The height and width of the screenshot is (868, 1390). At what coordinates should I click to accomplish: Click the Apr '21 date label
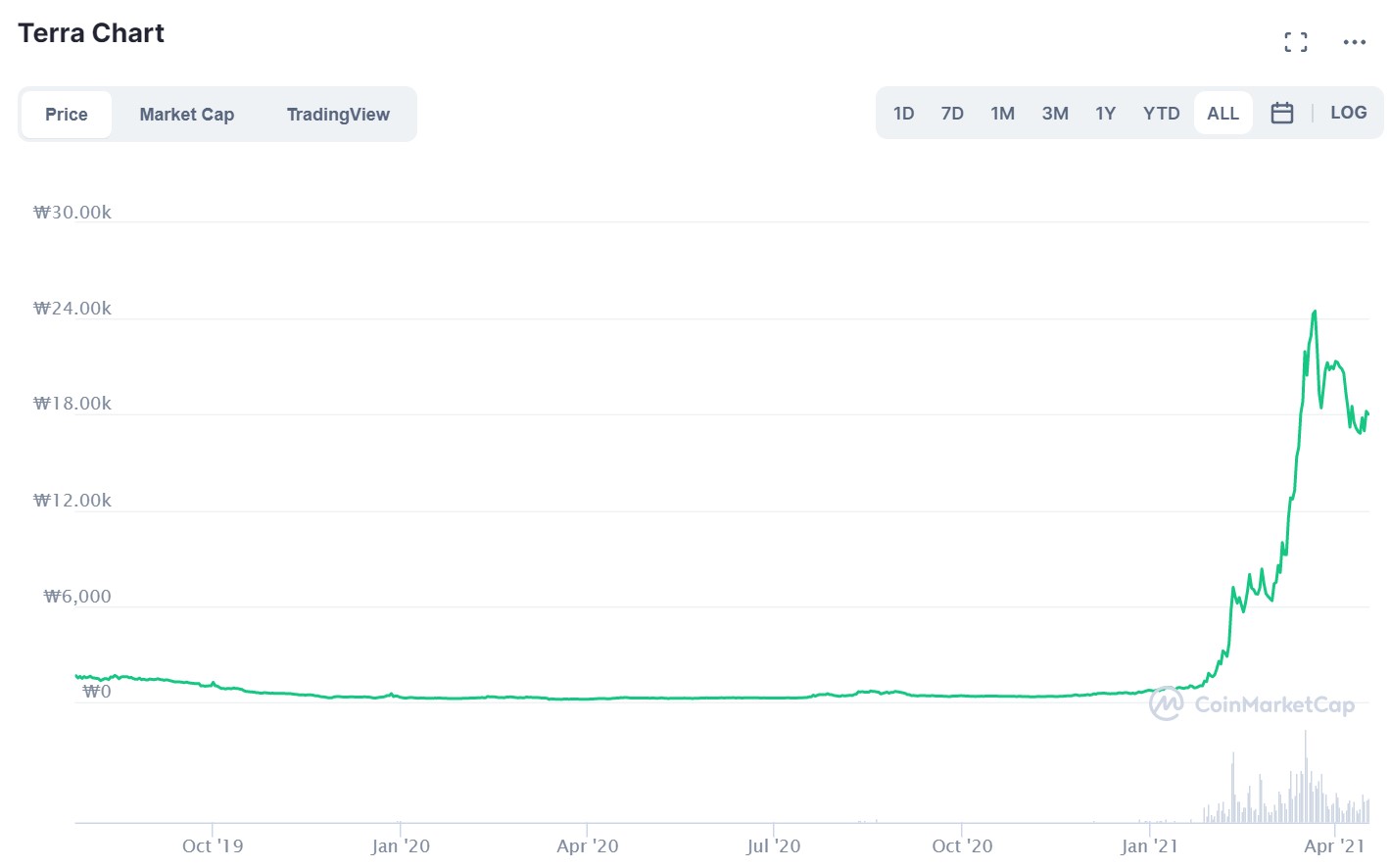point(1334,845)
